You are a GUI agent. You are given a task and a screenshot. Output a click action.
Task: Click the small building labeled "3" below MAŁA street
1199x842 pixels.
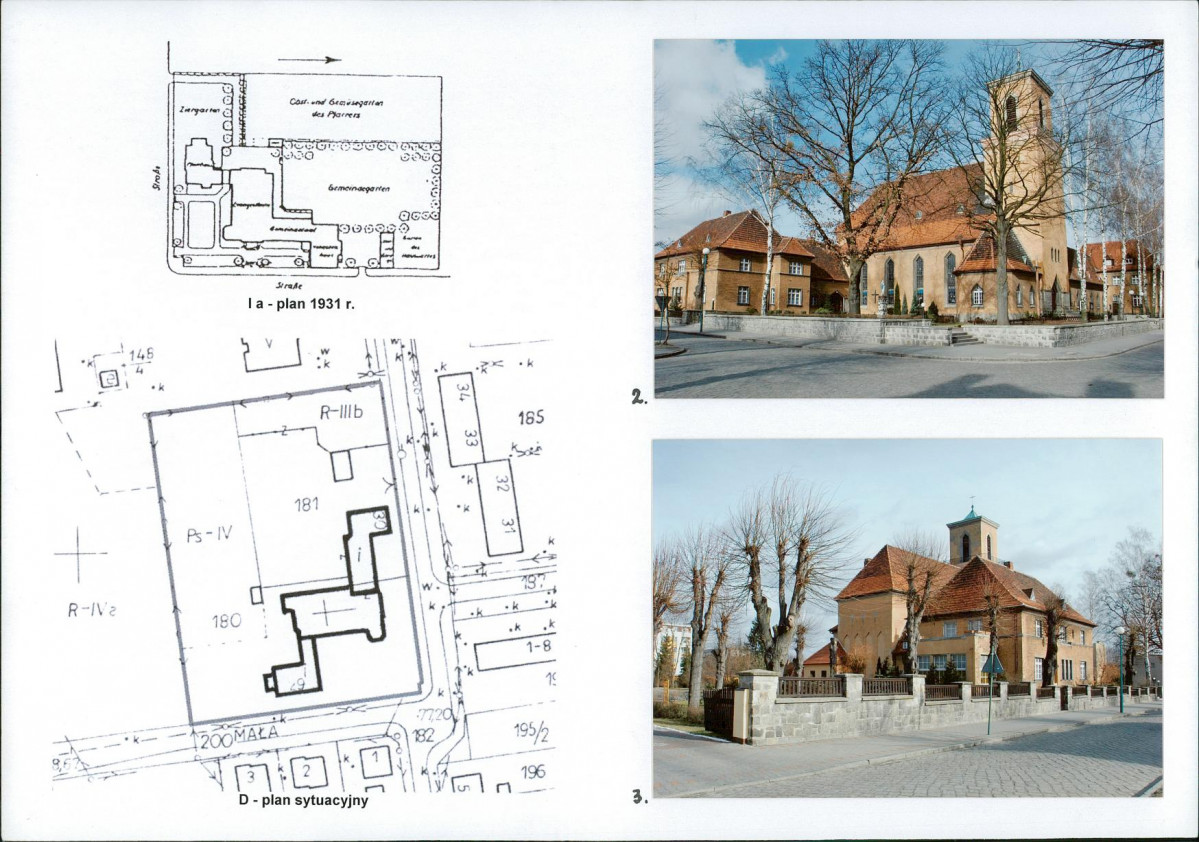[253, 778]
